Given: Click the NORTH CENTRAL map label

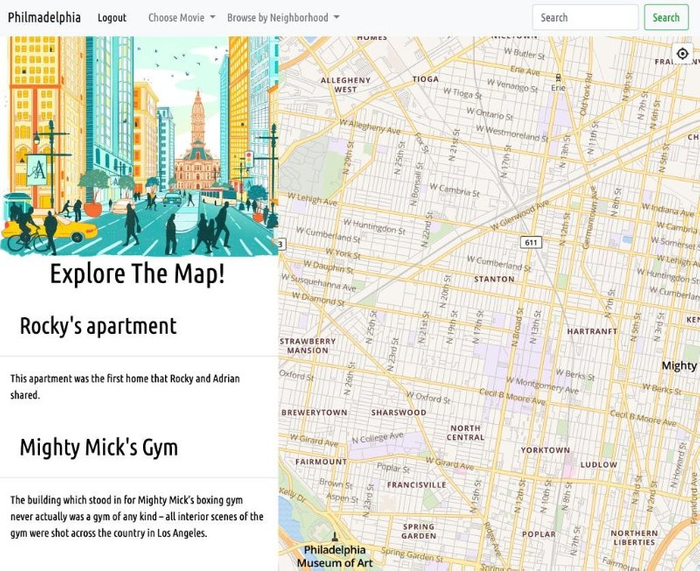Looking at the screenshot, I should 465,433.
